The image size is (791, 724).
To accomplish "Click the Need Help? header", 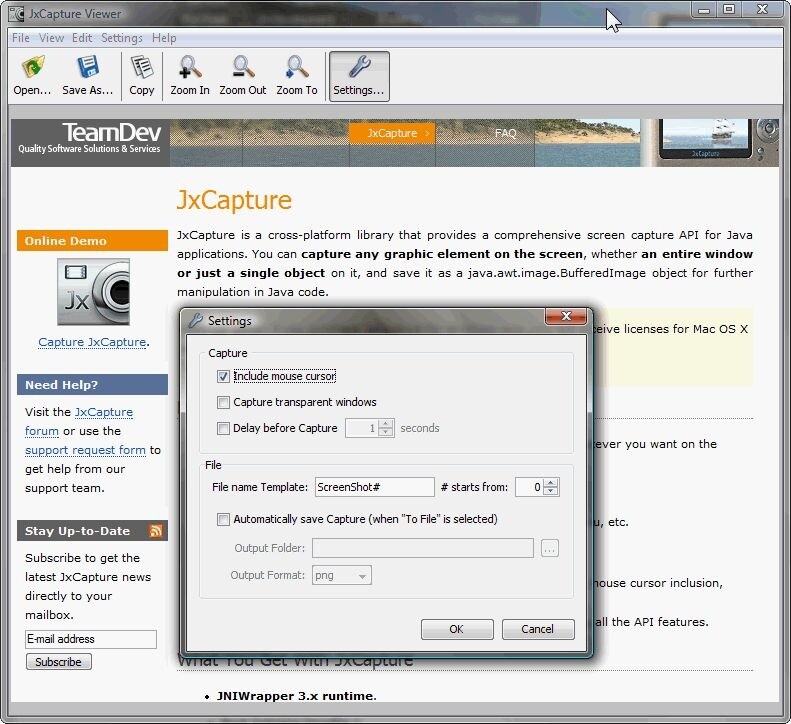I will pos(92,384).
